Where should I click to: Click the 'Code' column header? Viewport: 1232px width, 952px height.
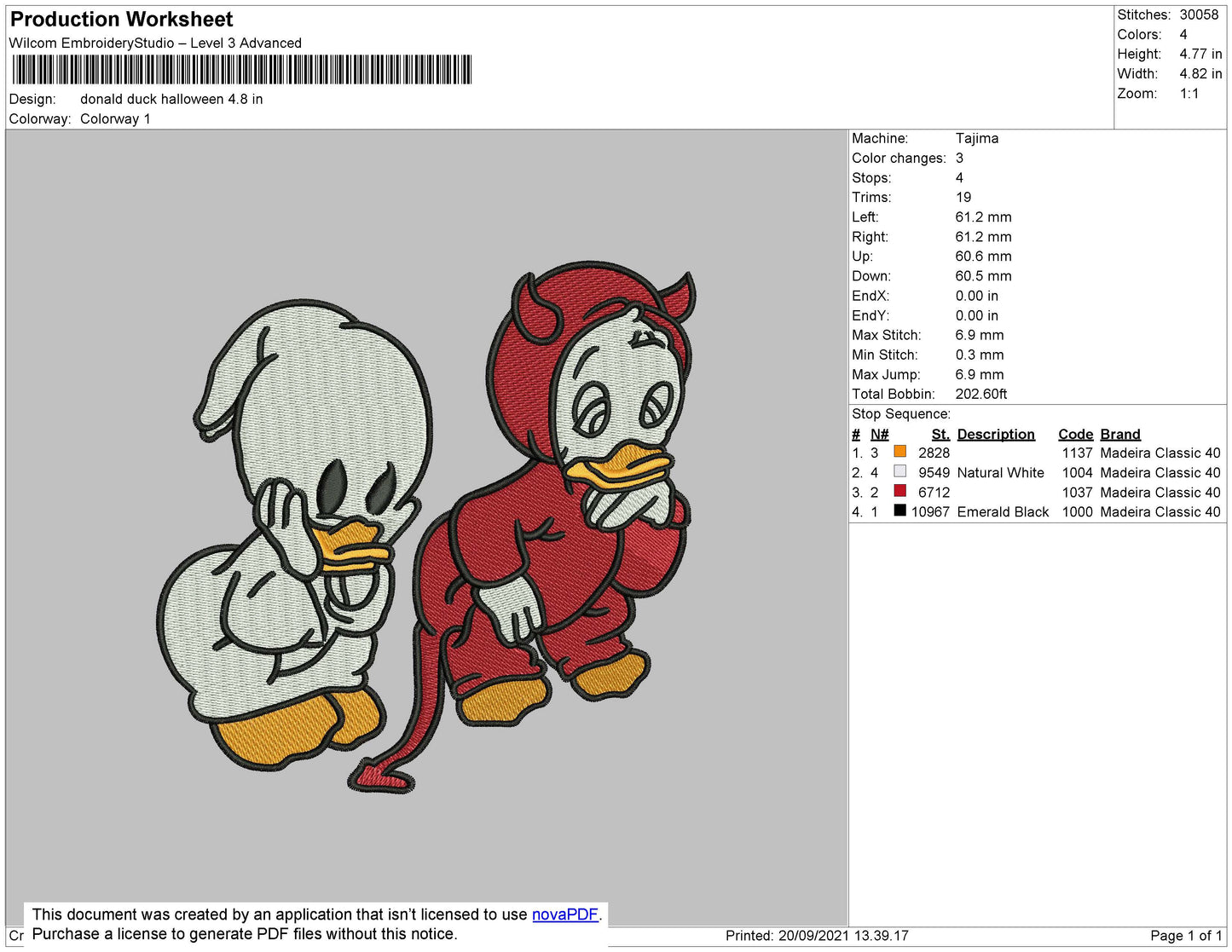pyautogui.click(x=1076, y=435)
